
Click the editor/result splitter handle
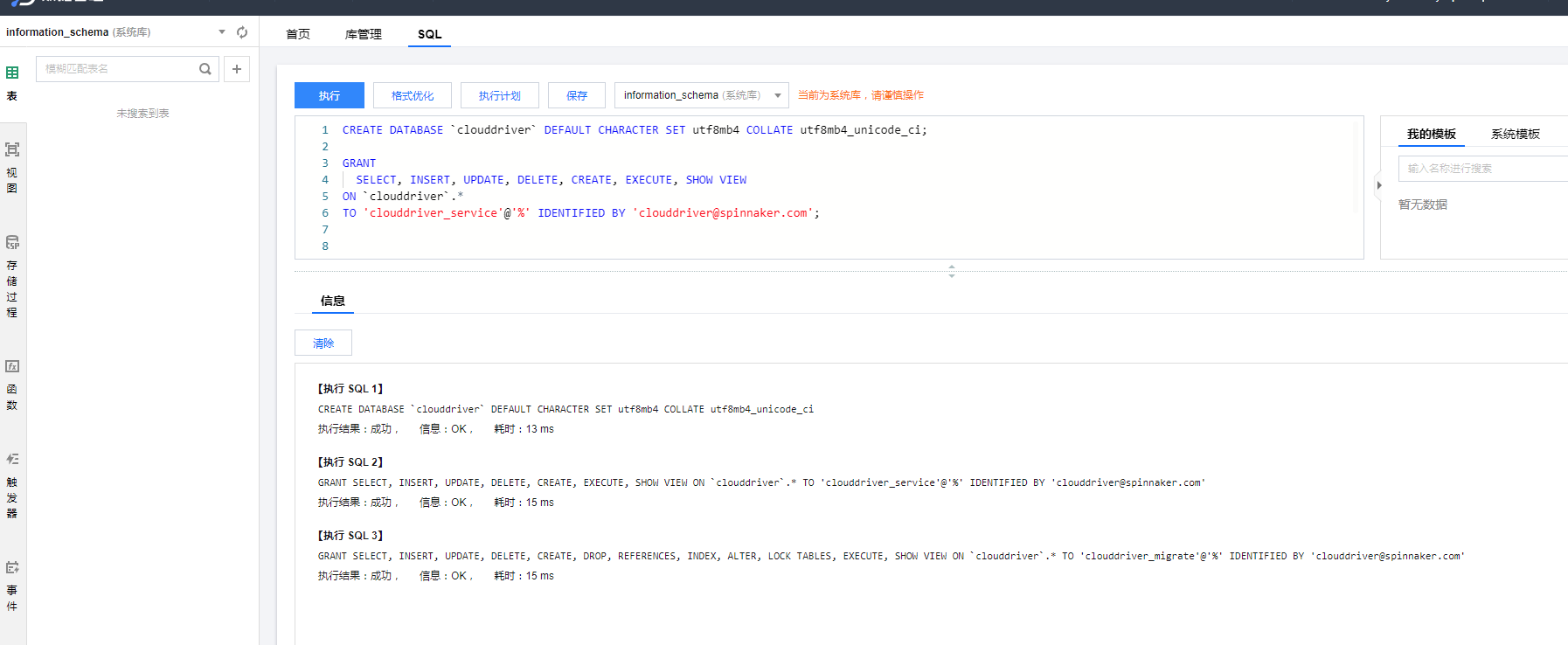click(952, 271)
